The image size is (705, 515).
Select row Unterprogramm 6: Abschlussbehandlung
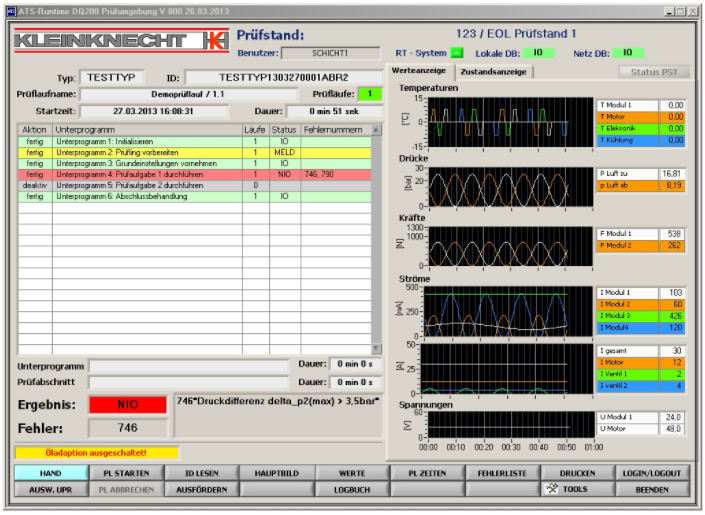pyautogui.click(x=195, y=197)
